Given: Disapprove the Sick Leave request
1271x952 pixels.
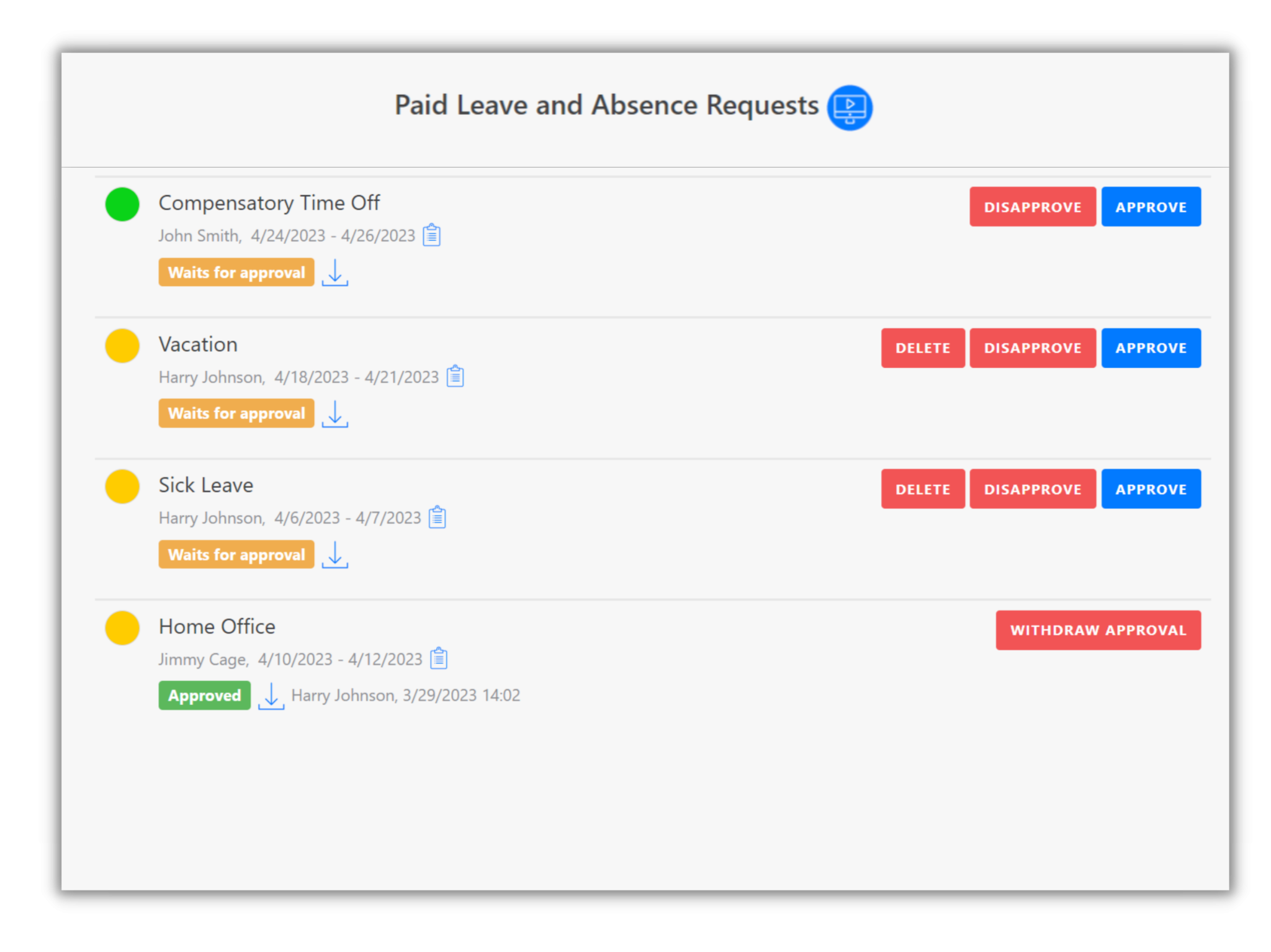Looking at the screenshot, I should (1032, 488).
